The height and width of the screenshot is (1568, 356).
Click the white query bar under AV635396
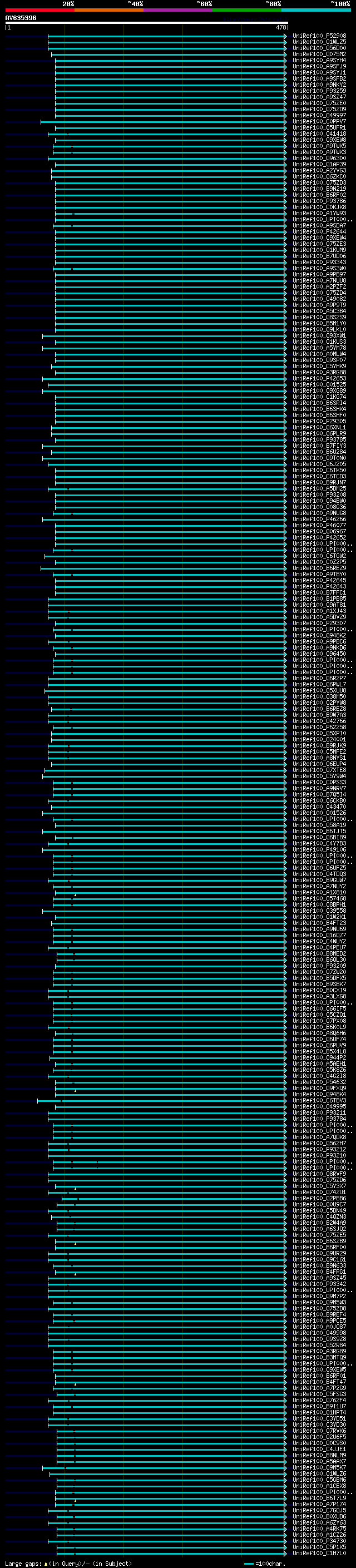tap(147, 23)
